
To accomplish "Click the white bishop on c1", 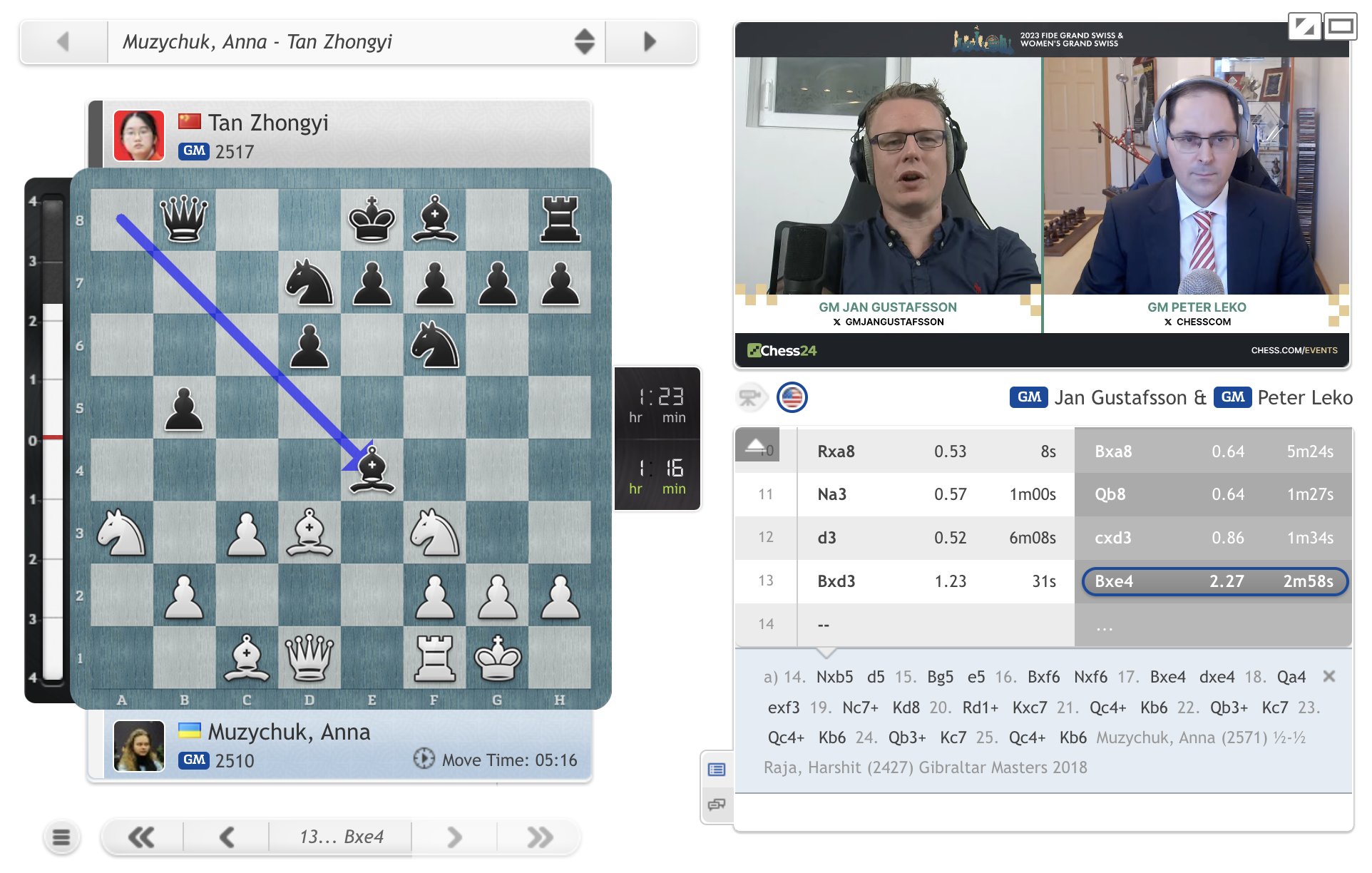I will 246,658.
